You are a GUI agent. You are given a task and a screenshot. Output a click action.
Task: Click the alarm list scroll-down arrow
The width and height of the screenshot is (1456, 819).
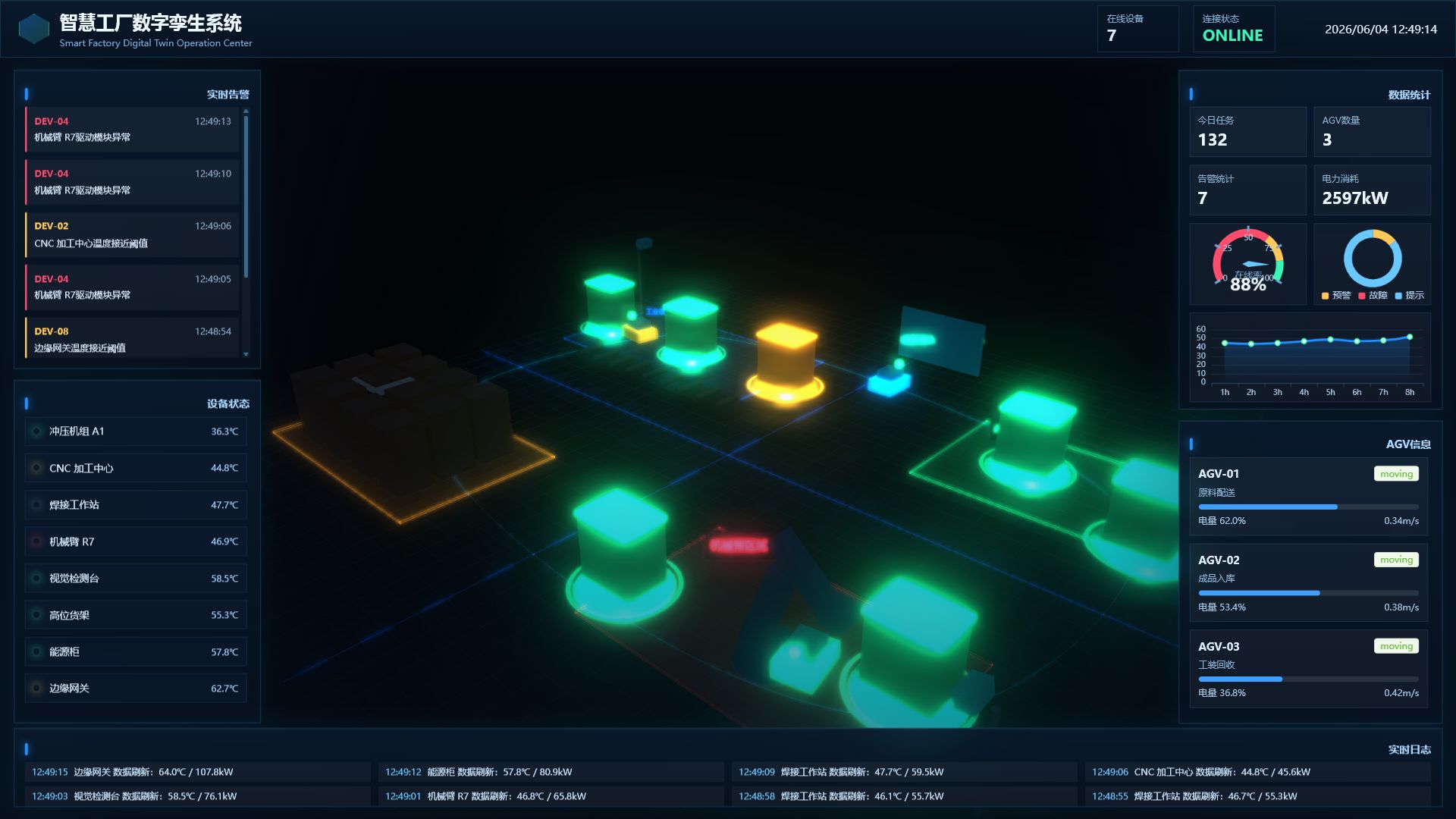(x=246, y=354)
